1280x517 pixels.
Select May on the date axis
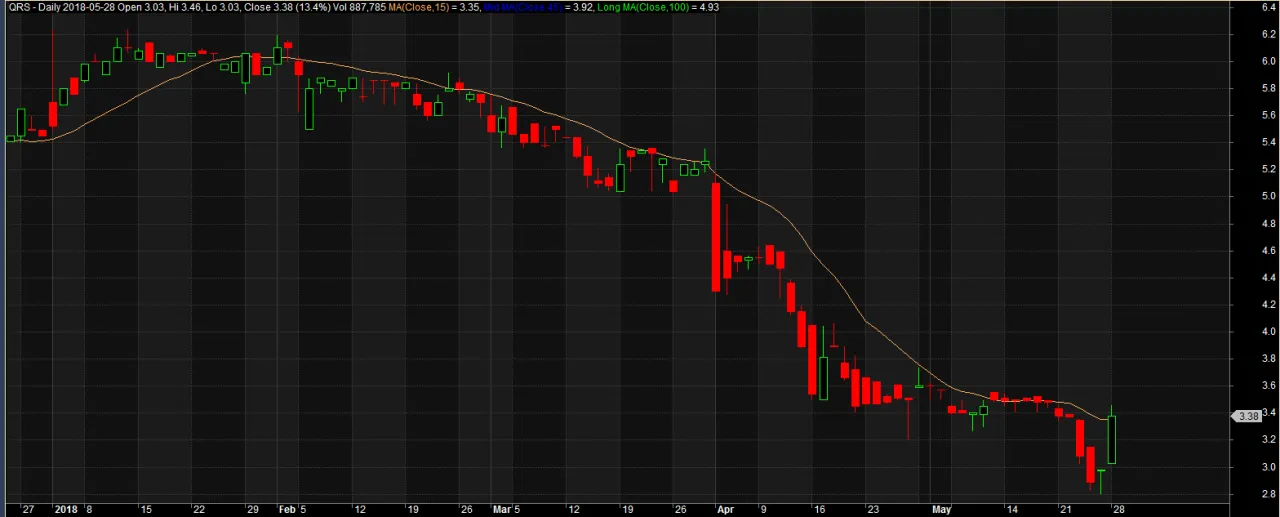pyautogui.click(x=941, y=509)
